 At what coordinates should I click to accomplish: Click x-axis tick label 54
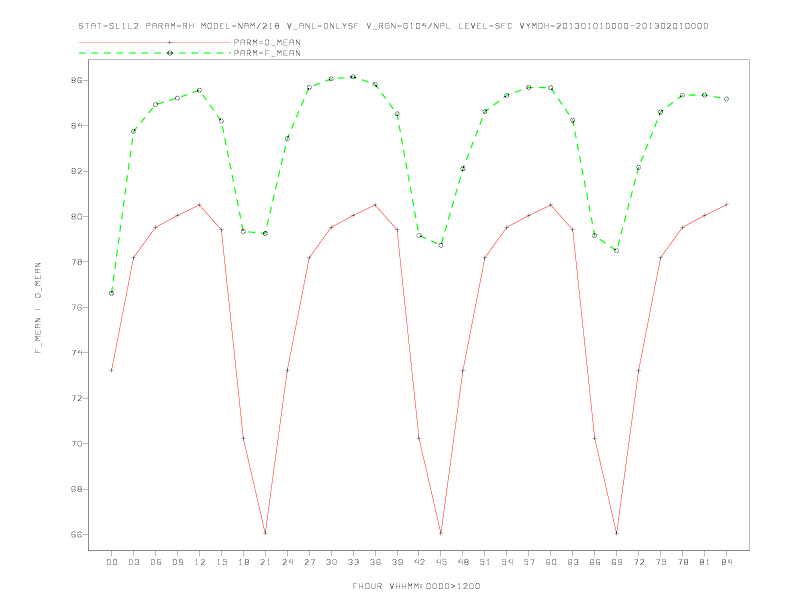point(507,562)
